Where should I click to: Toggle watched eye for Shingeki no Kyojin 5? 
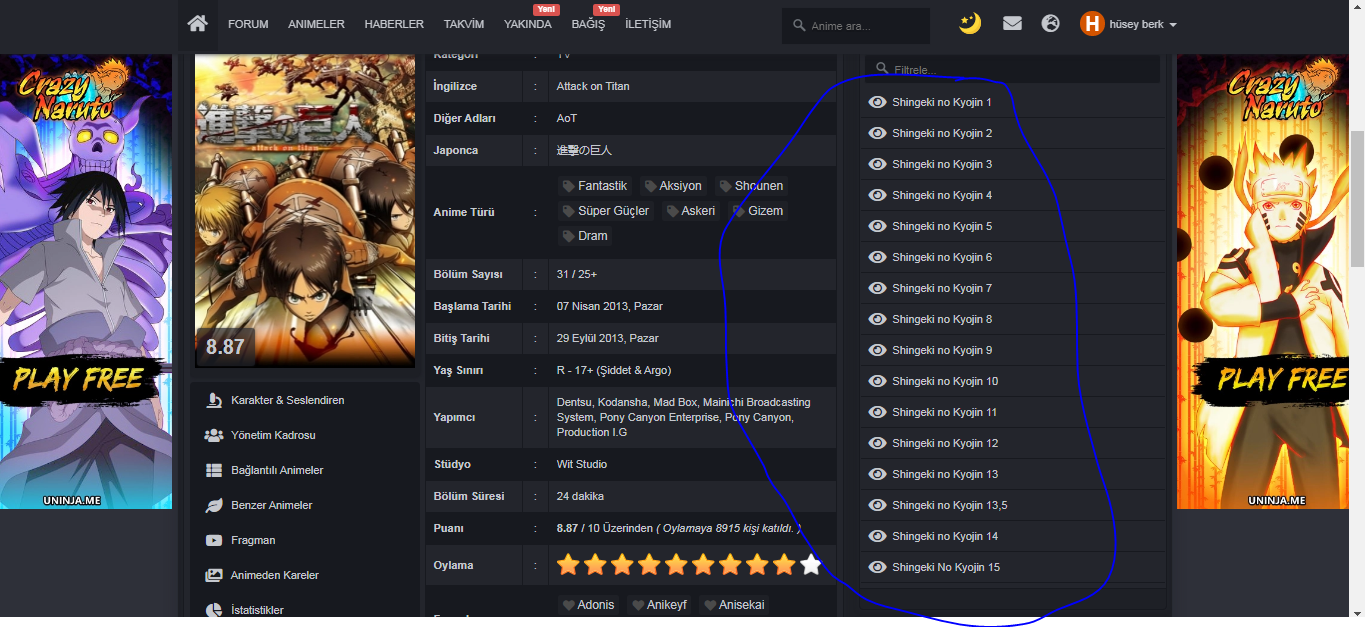tap(877, 226)
